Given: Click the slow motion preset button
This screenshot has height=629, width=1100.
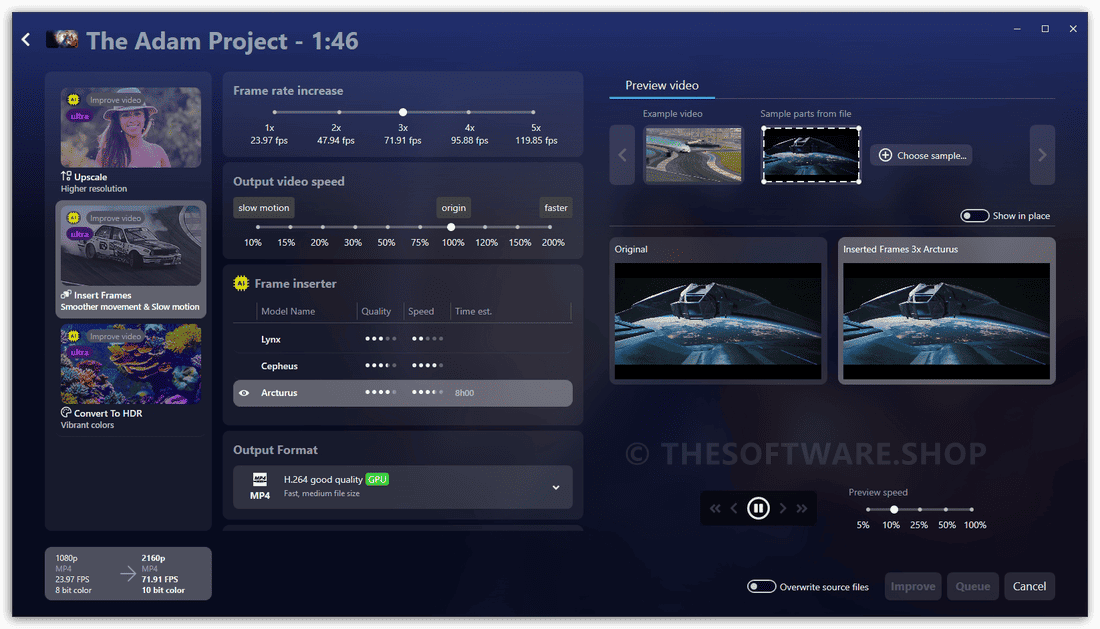Looking at the screenshot, I should pos(264,208).
